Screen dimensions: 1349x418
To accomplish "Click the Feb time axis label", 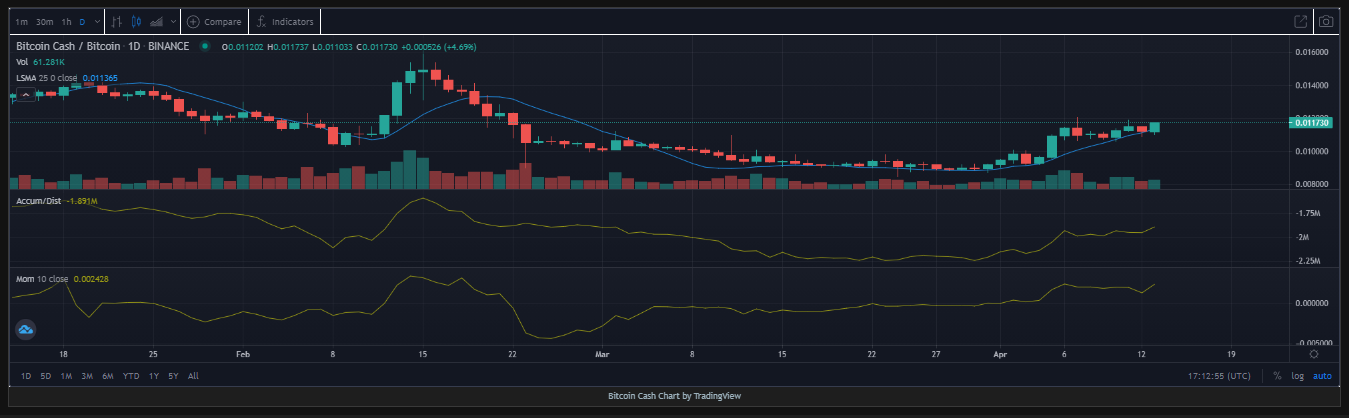I will point(243,353).
